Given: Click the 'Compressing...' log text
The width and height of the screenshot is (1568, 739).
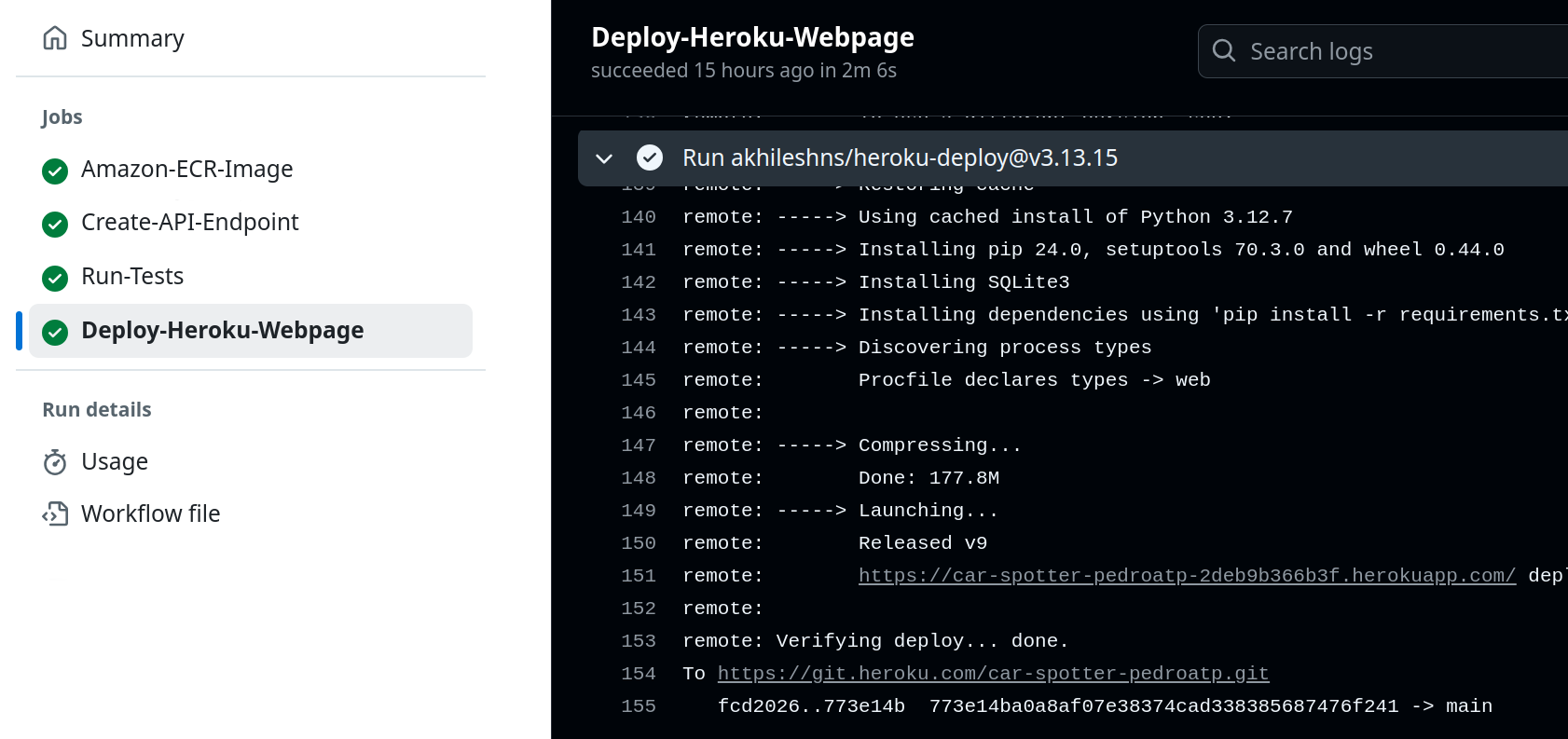Looking at the screenshot, I should (x=940, y=445).
